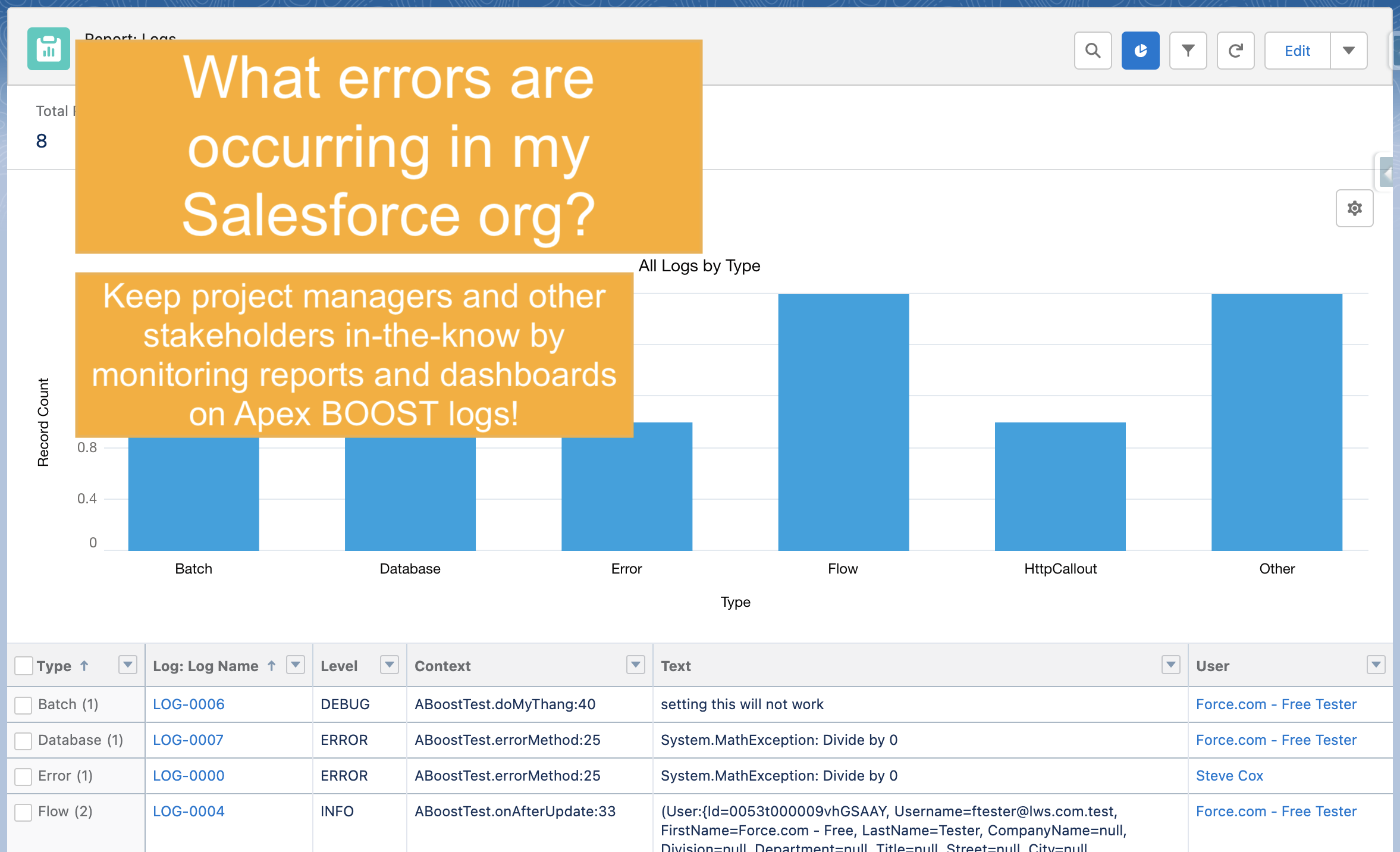Open the report filters icon
1400x852 pixels.
point(1188,51)
